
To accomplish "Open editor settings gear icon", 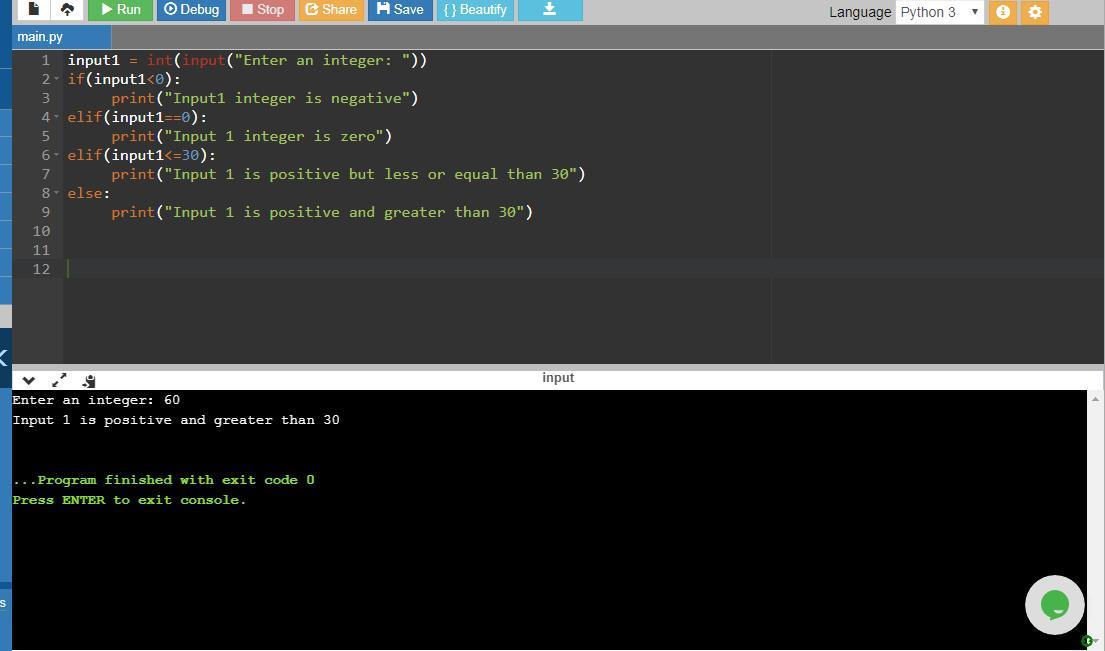I will click(x=1035, y=12).
